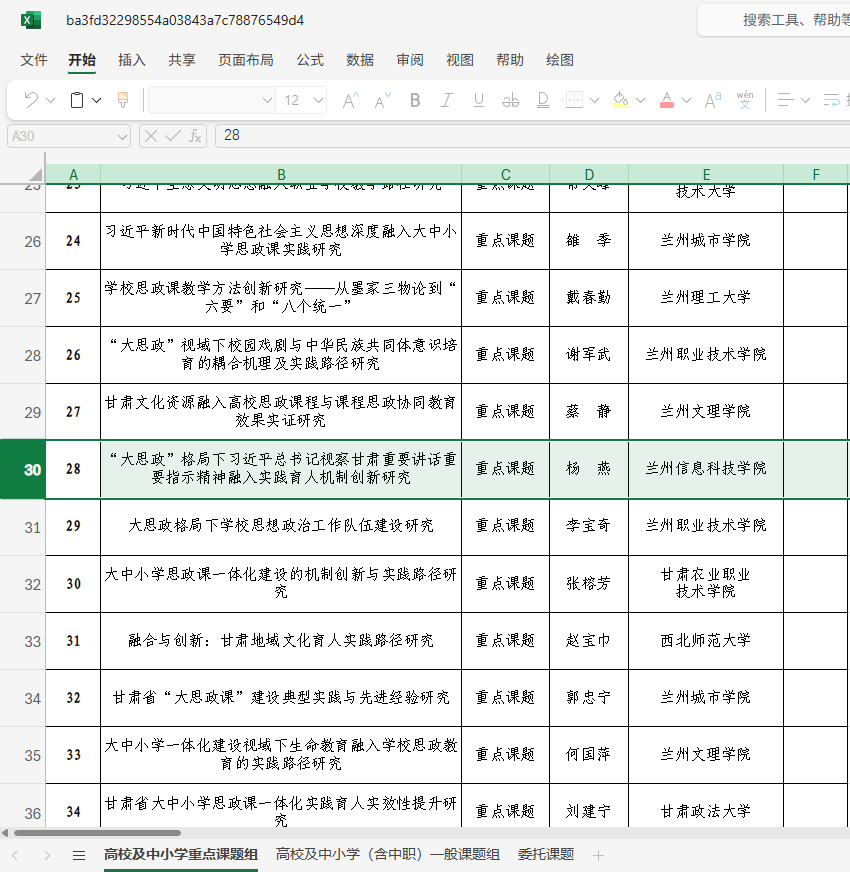Viewport: 850px width, 872px height.
Task: Toggle italic formatting
Action: point(447,100)
